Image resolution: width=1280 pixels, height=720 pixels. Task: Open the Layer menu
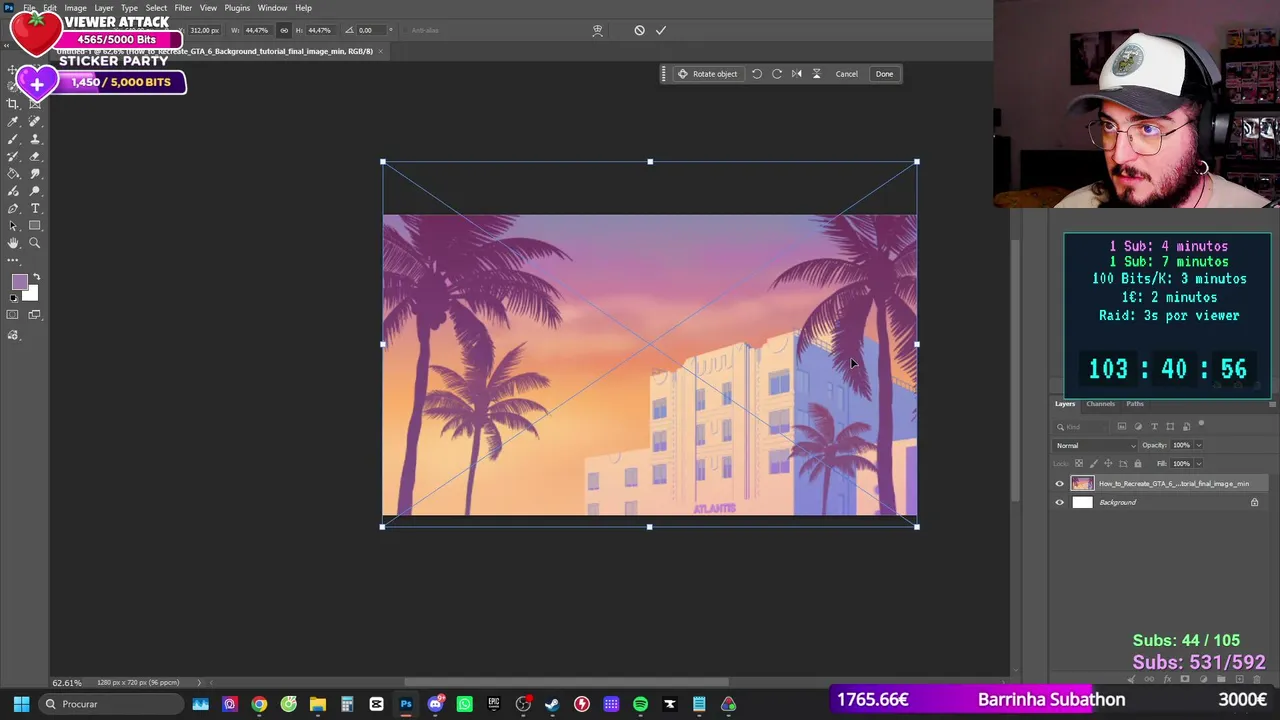pyautogui.click(x=104, y=8)
